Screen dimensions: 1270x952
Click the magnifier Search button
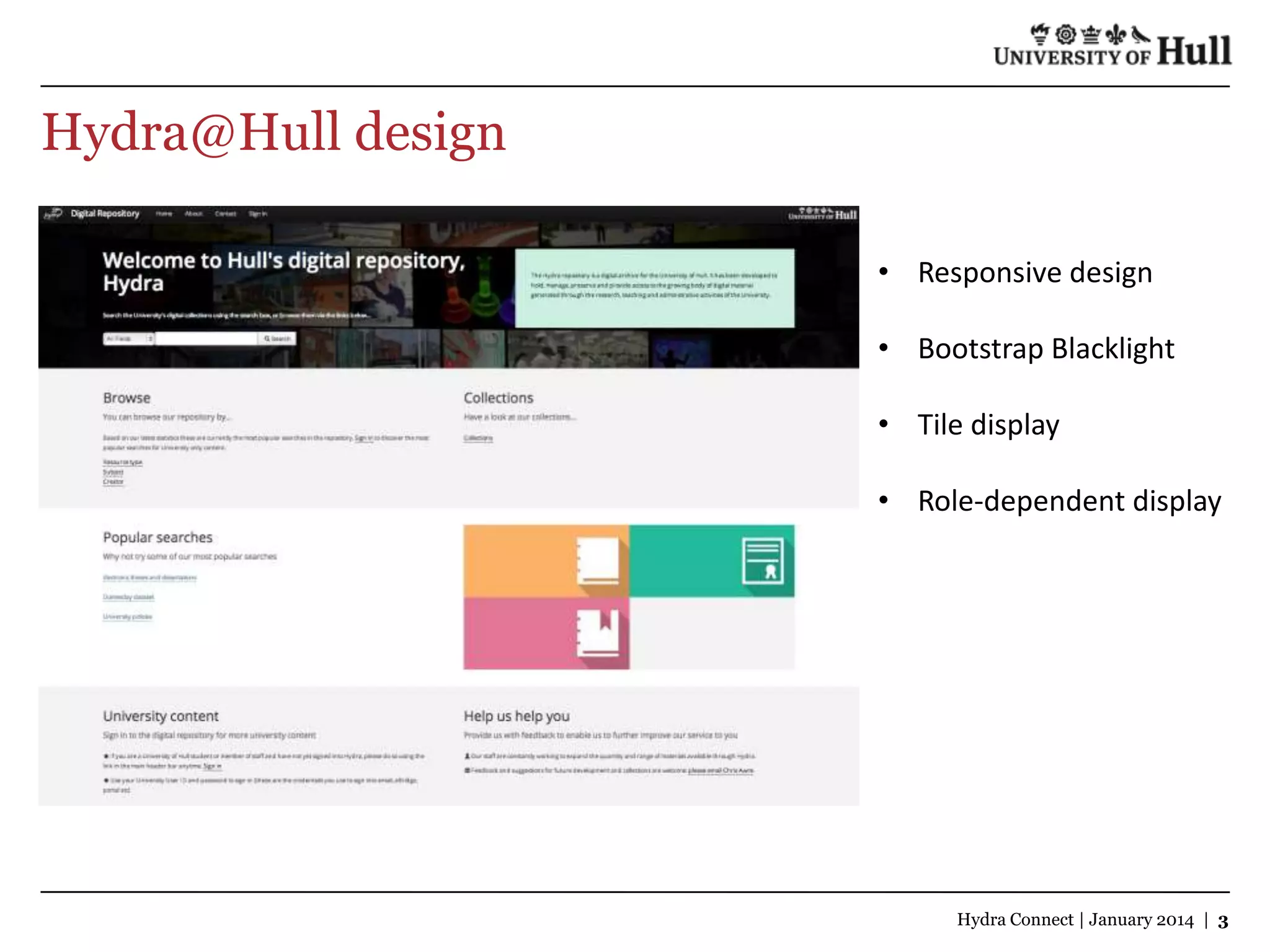(277, 338)
